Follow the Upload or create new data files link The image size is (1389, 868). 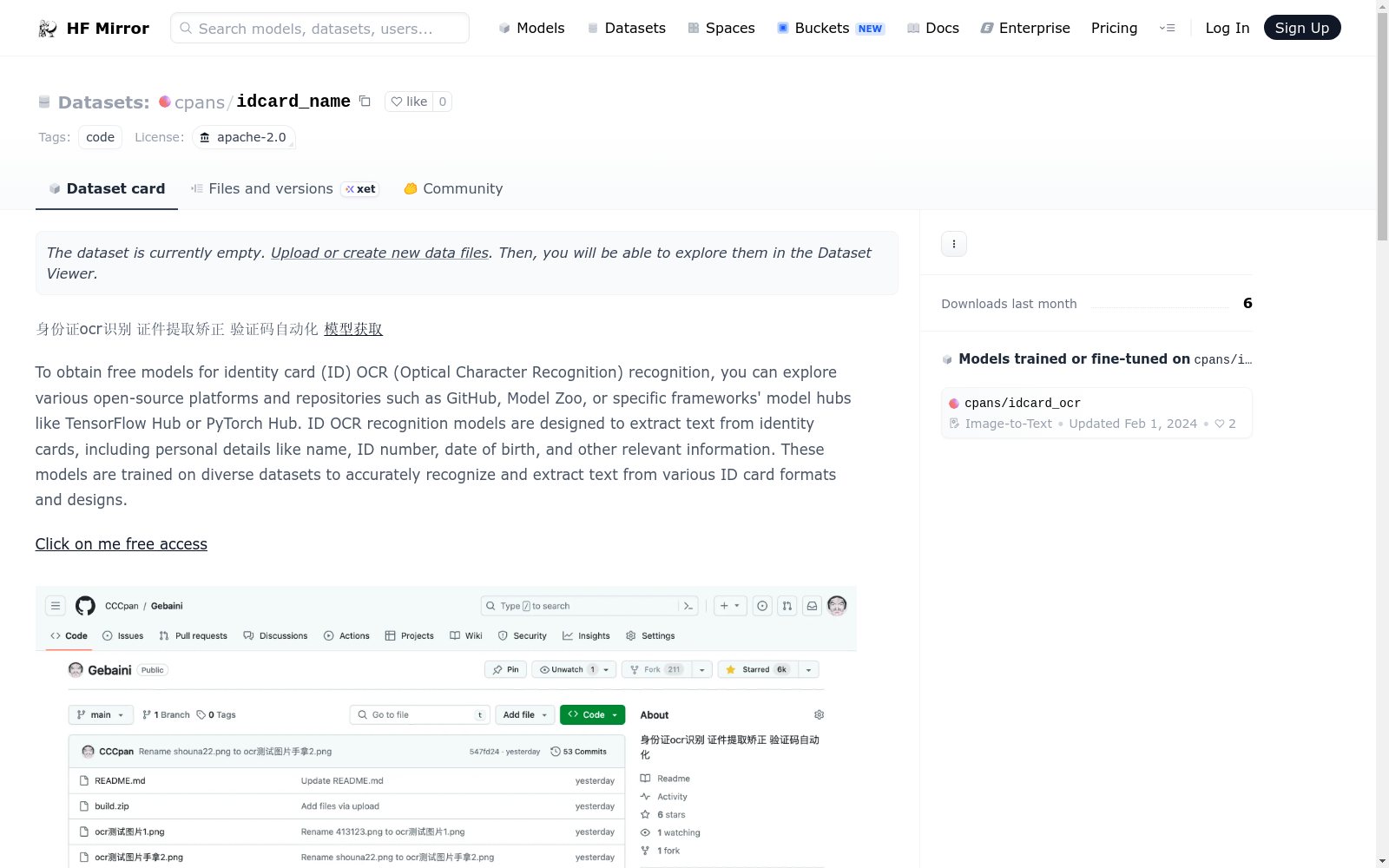(379, 253)
